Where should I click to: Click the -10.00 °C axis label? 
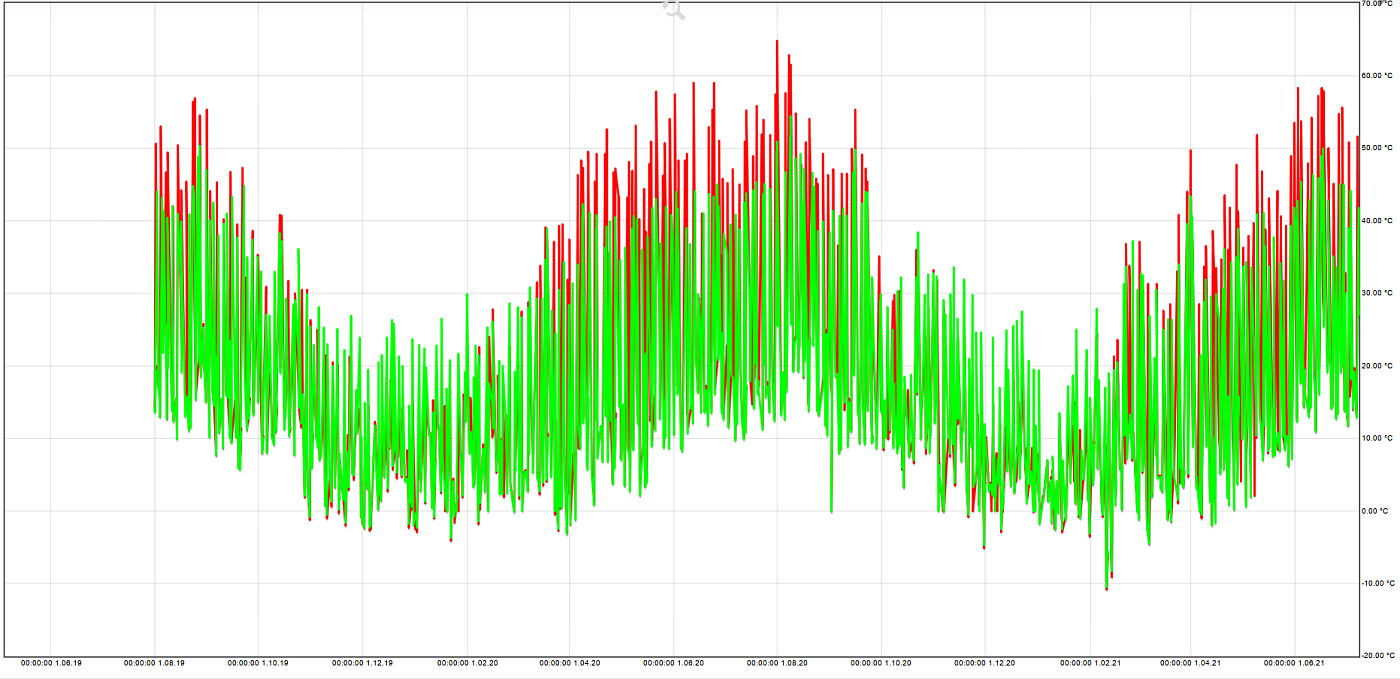point(1377,583)
